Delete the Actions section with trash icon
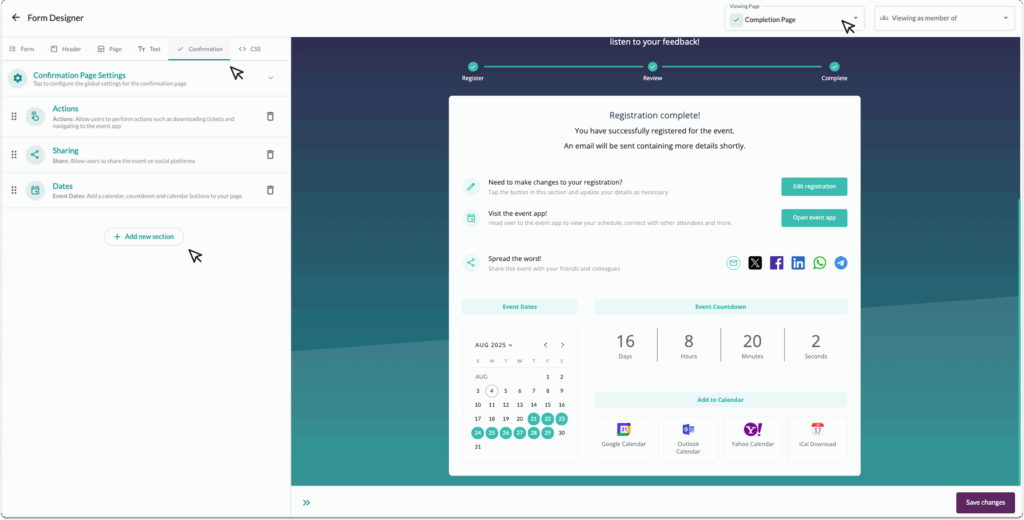1024x520 pixels. tap(270, 117)
